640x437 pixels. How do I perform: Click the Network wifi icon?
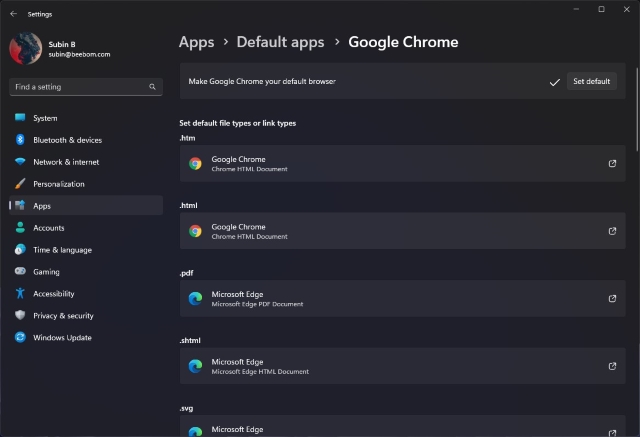click(x=20, y=161)
